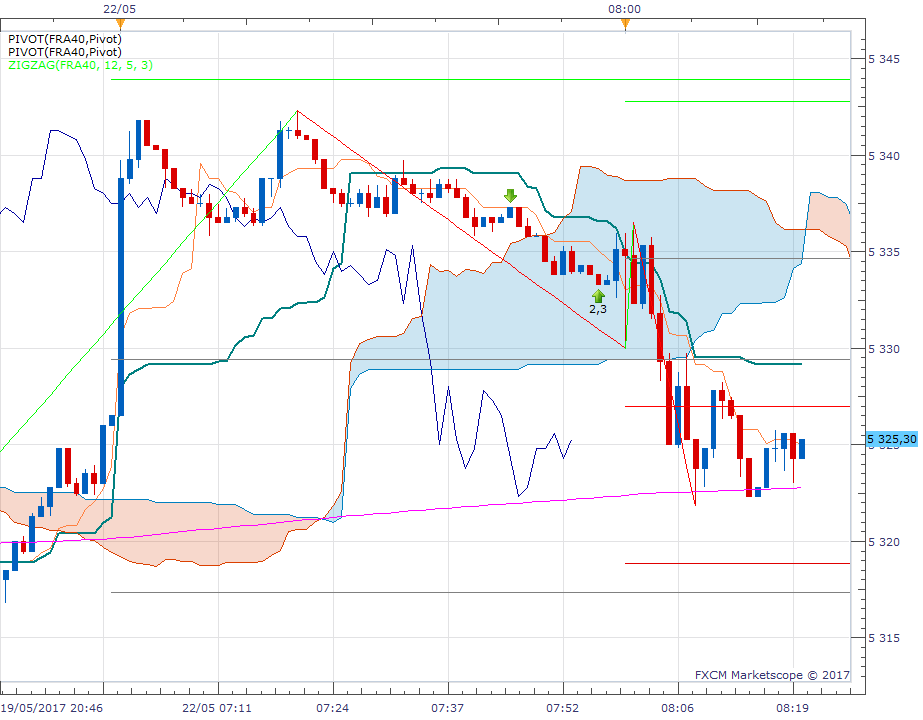The height and width of the screenshot is (720, 923).
Task: Click the green up-arrow marker labeled 2,3
Action: [x=598, y=296]
